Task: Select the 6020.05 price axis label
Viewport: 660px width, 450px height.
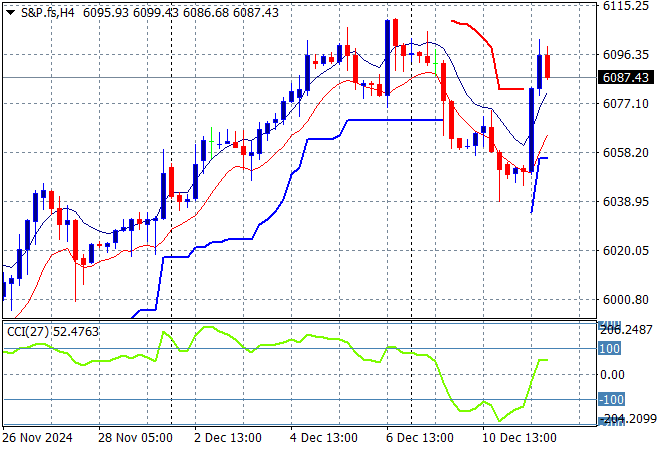Action: pos(625,250)
